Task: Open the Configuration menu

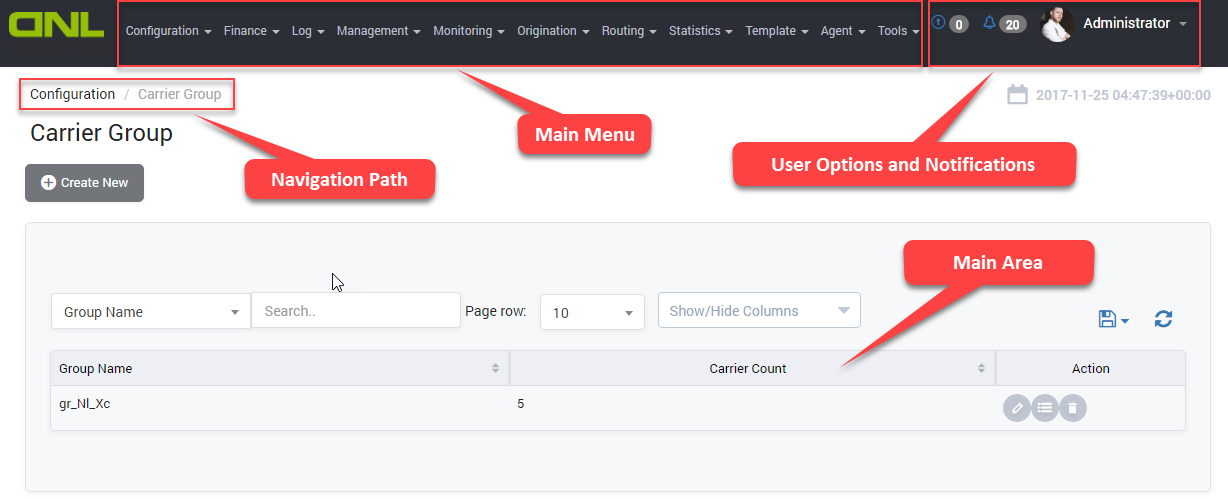Action: pyautogui.click(x=168, y=31)
